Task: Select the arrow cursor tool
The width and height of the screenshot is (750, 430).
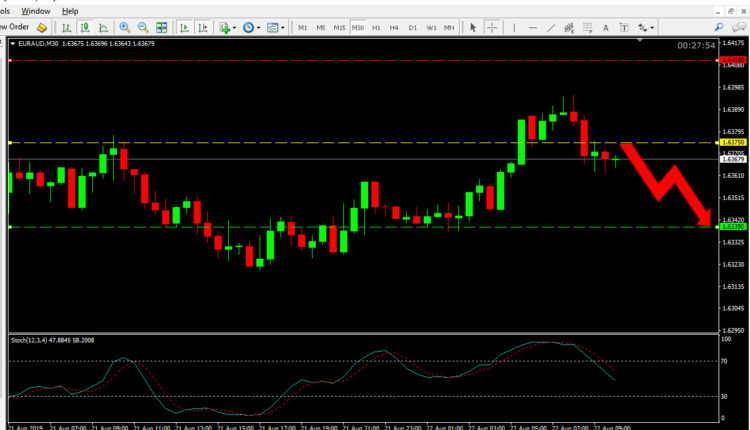Action: [x=473, y=28]
